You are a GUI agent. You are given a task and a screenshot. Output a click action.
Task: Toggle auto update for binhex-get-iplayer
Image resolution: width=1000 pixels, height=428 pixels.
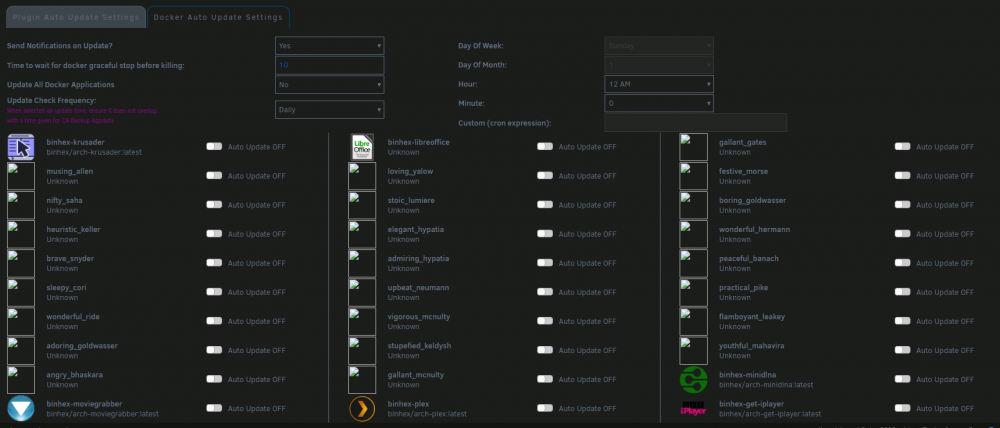point(902,408)
